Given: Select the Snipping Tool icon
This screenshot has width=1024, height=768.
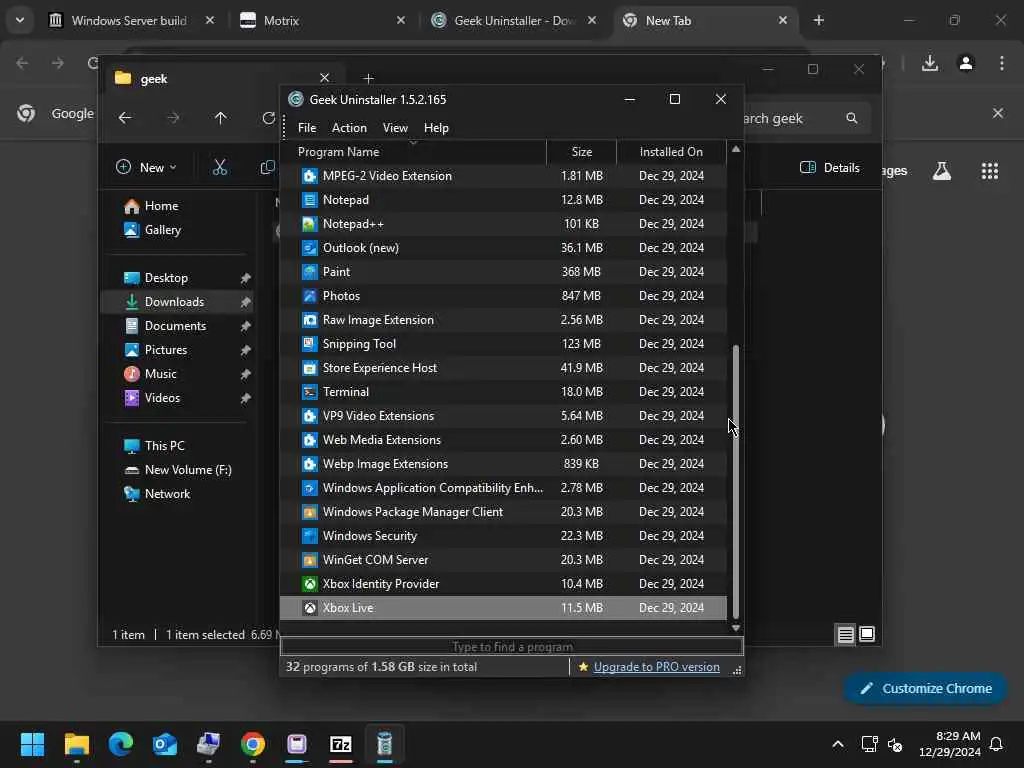Looking at the screenshot, I should (310, 344).
